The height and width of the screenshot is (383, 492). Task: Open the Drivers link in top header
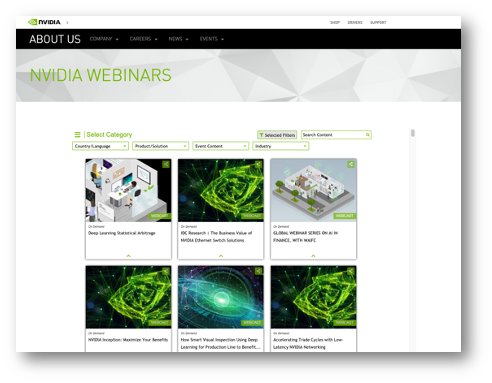[x=355, y=23]
